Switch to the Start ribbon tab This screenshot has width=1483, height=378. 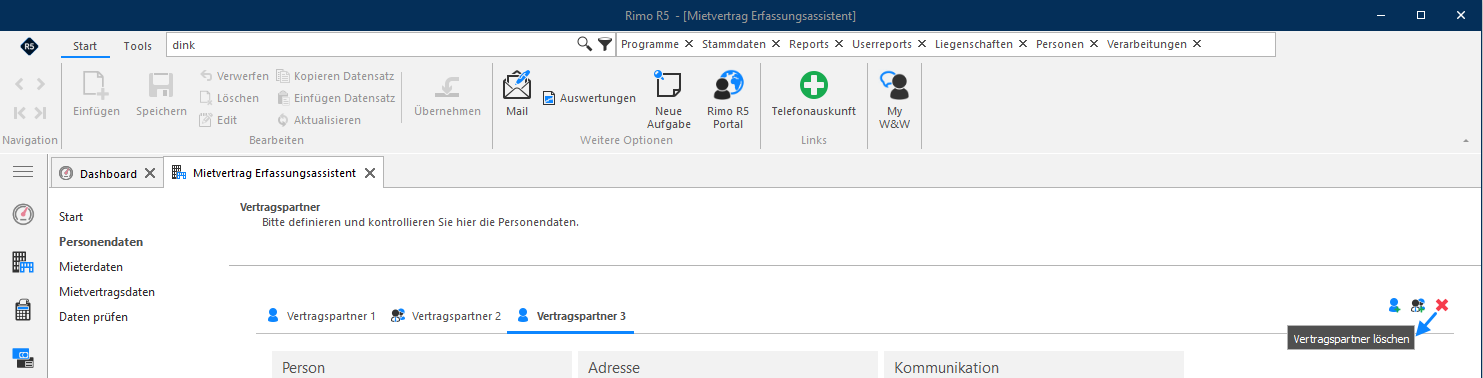pos(85,46)
